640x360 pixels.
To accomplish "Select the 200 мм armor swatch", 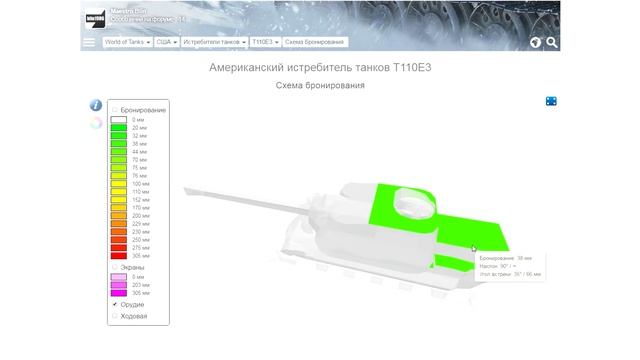I will tap(118, 216).
